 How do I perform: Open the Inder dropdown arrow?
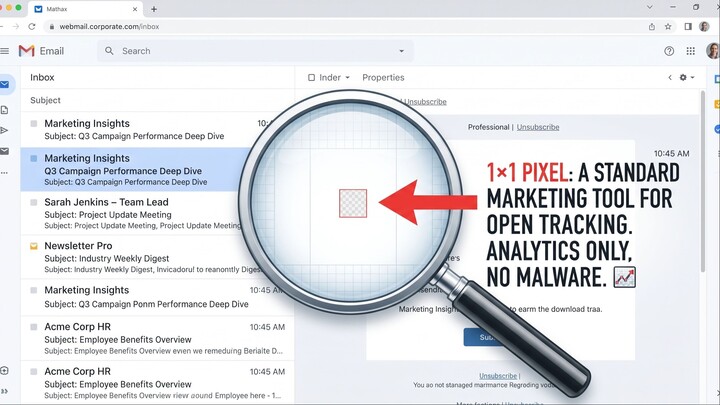[x=348, y=78]
